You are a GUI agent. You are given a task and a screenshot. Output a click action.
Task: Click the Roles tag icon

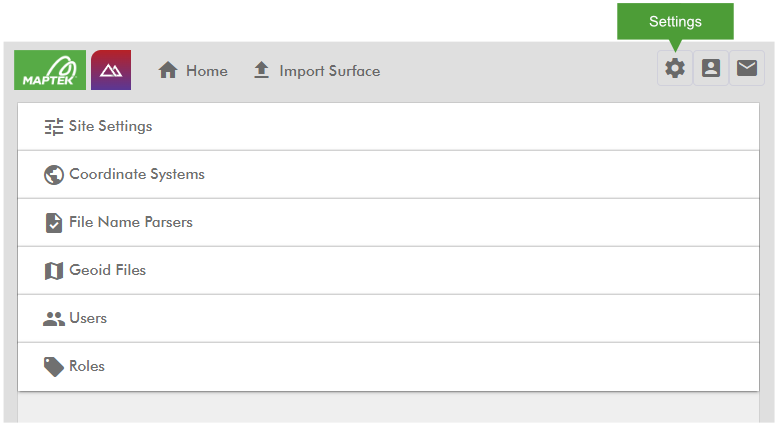[53, 367]
